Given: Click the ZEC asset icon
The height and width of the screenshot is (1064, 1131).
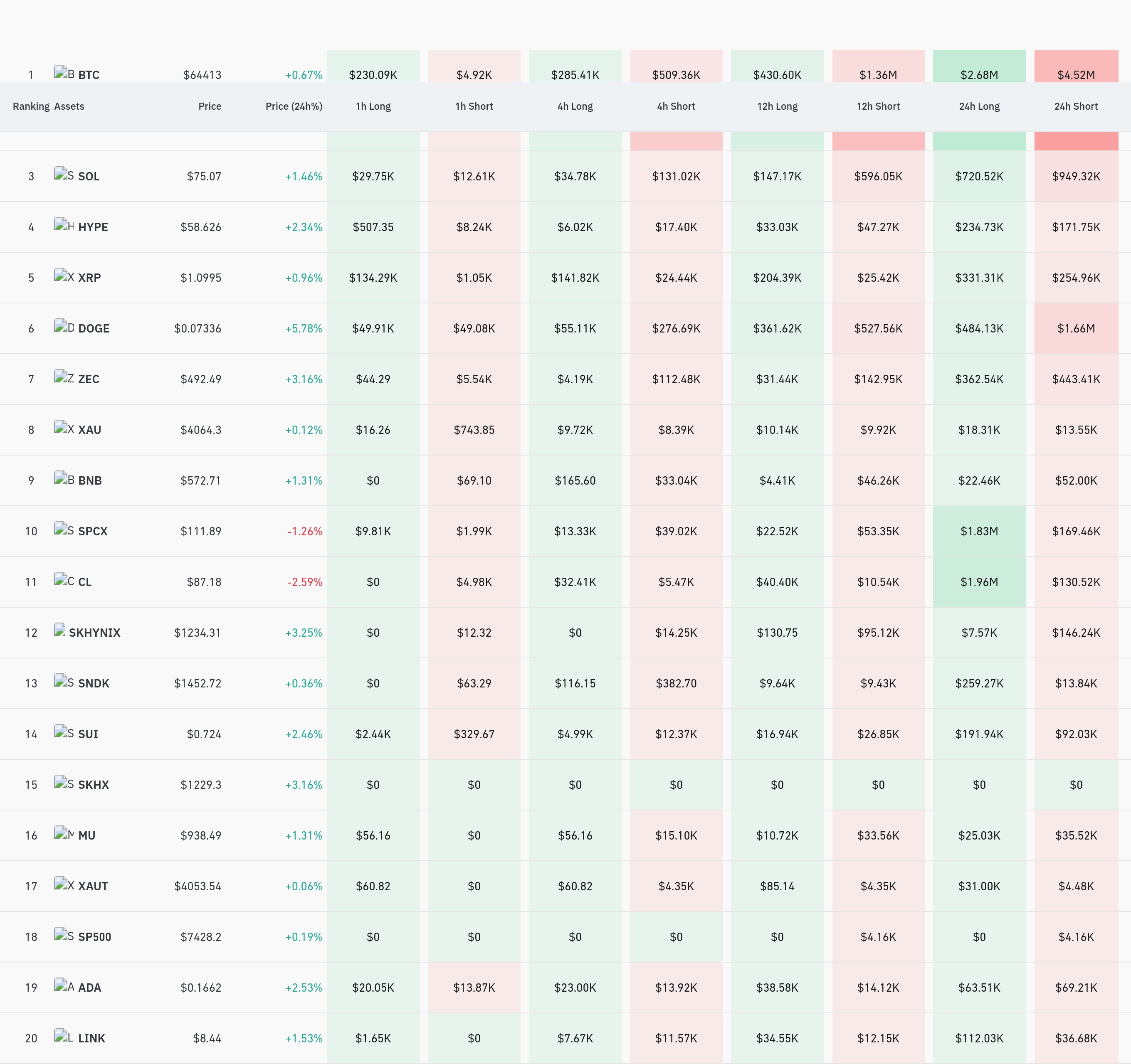Looking at the screenshot, I should tap(64, 377).
